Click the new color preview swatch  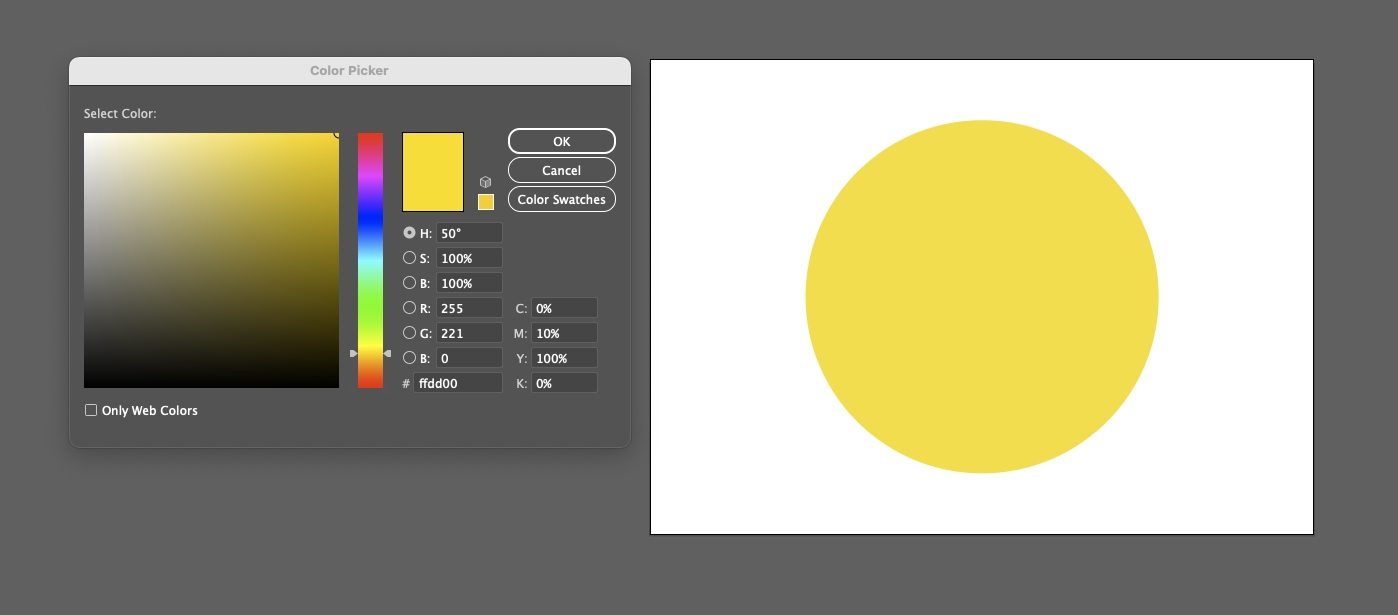coord(432,170)
